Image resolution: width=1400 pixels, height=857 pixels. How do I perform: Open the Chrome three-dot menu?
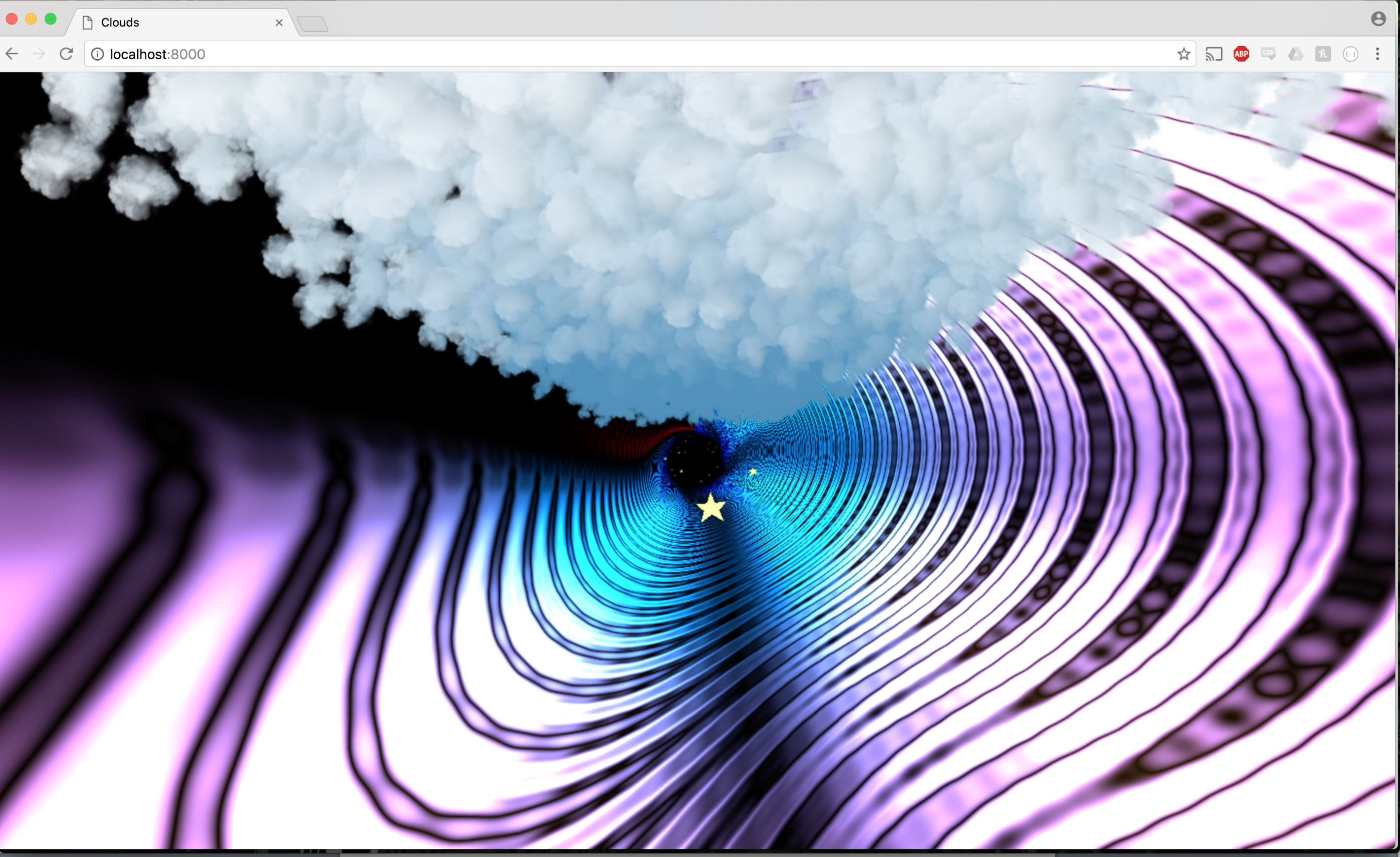pos(1377,54)
